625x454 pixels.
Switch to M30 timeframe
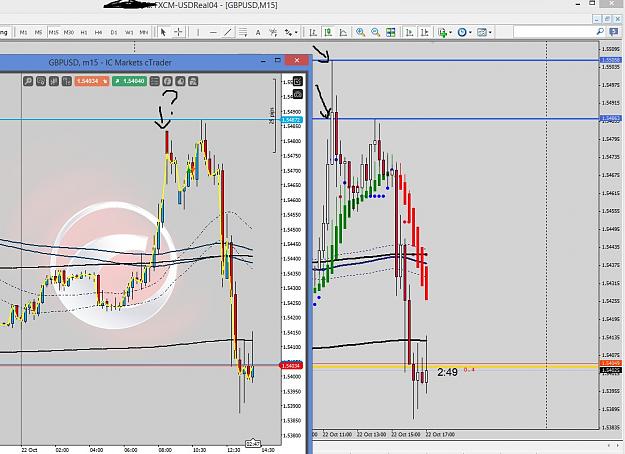coord(69,32)
